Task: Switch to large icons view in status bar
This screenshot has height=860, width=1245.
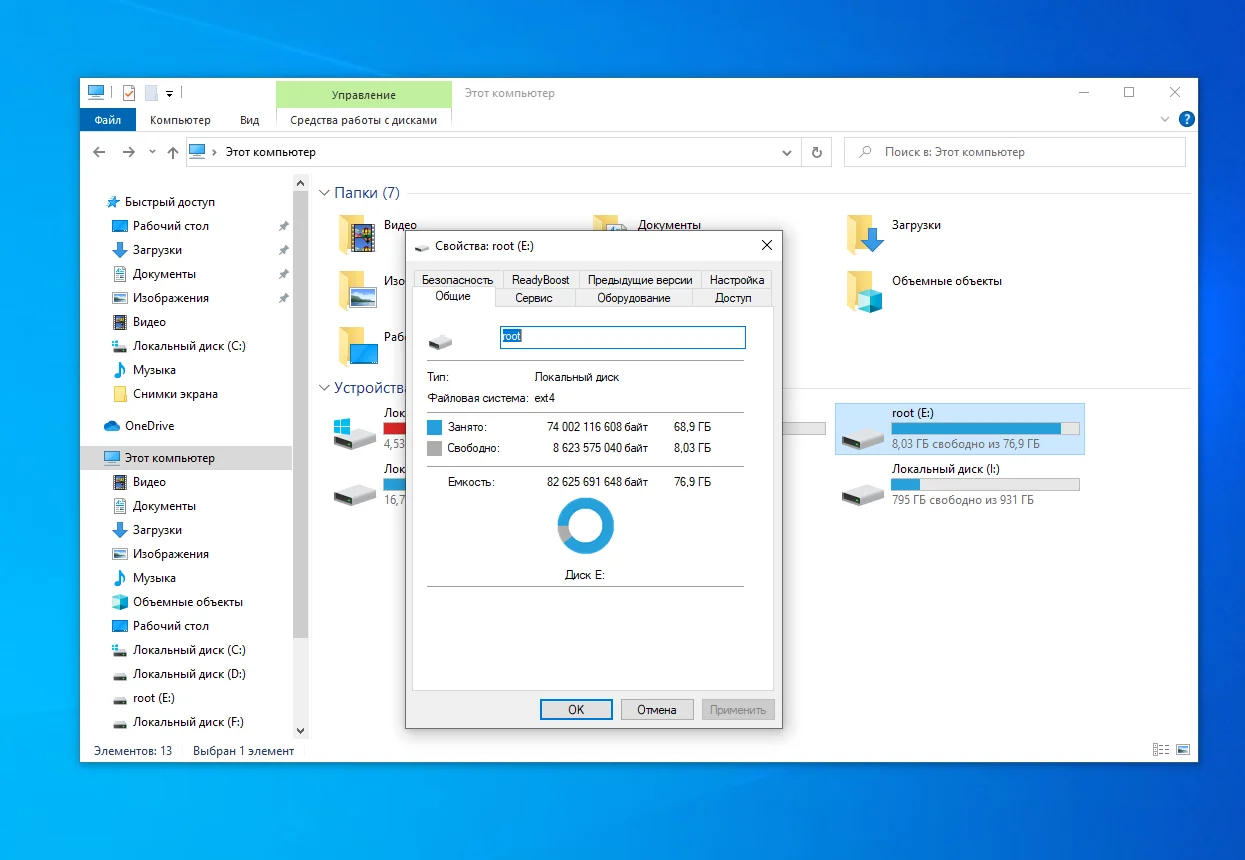Action: coord(1183,749)
